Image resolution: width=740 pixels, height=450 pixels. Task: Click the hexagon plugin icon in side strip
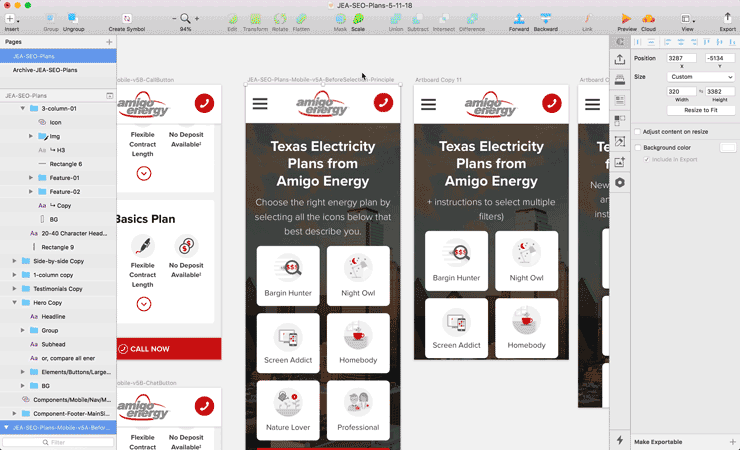pyautogui.click(x=620, y=183)
